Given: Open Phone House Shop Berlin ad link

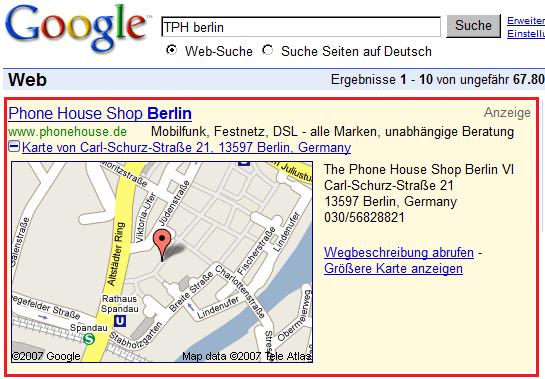Looking at the screenshot, I should (100, 113).
